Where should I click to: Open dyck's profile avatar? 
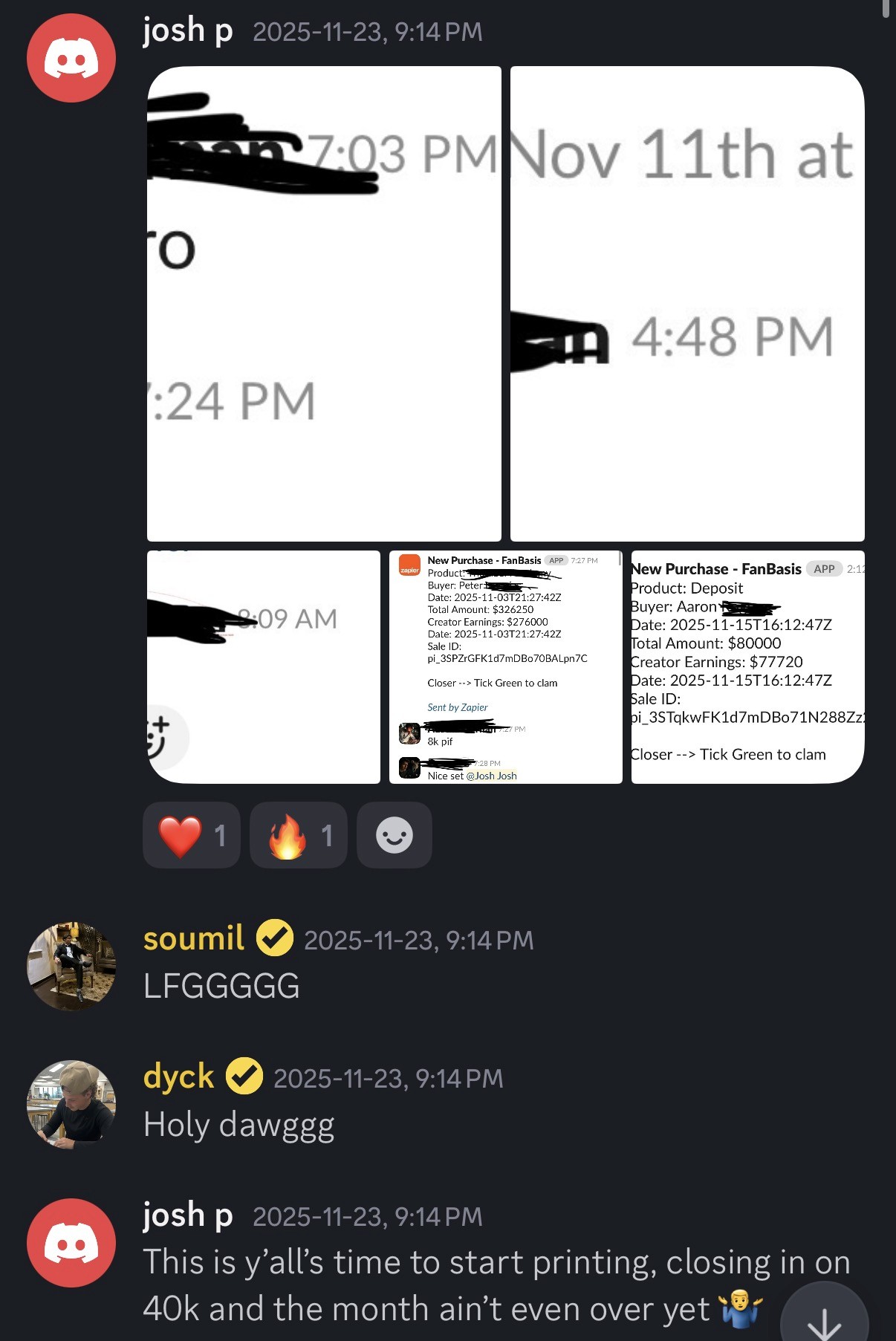[71, 1105]
